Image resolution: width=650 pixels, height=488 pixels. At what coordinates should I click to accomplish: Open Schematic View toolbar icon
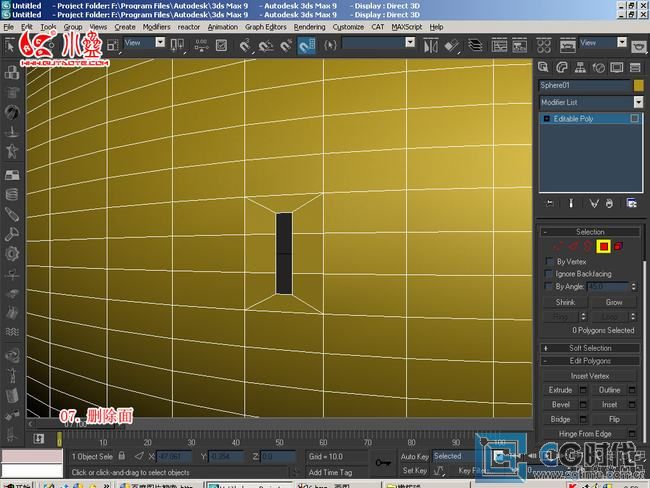click(519, 45)
